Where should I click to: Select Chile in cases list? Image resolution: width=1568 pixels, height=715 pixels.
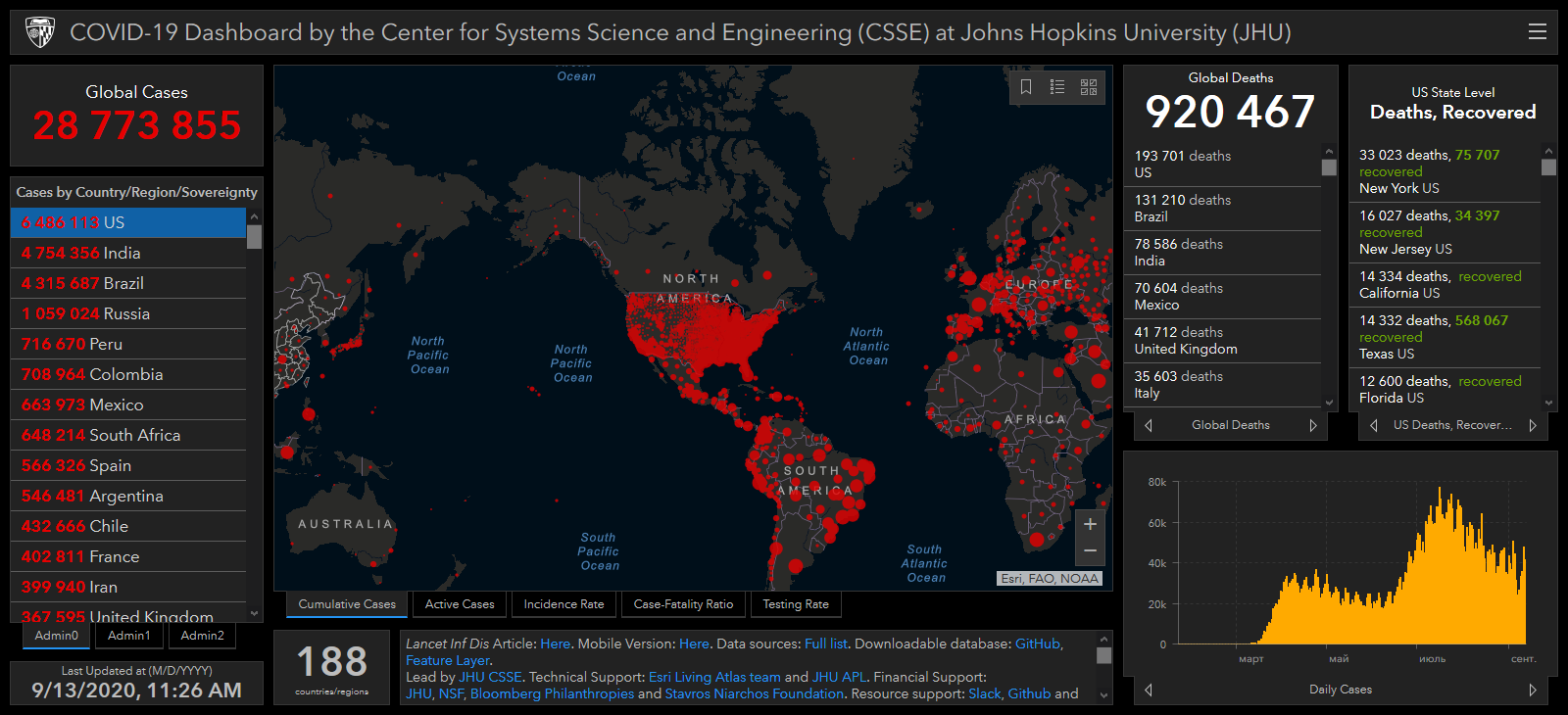click(128, 526)
